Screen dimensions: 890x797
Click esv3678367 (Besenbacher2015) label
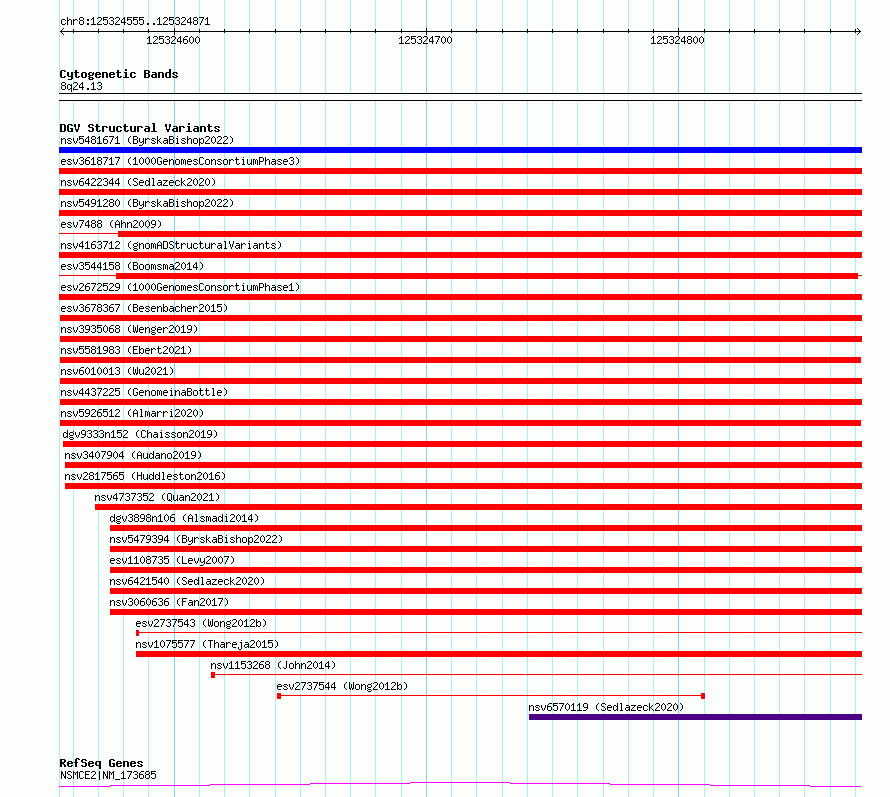click(144, 308)
